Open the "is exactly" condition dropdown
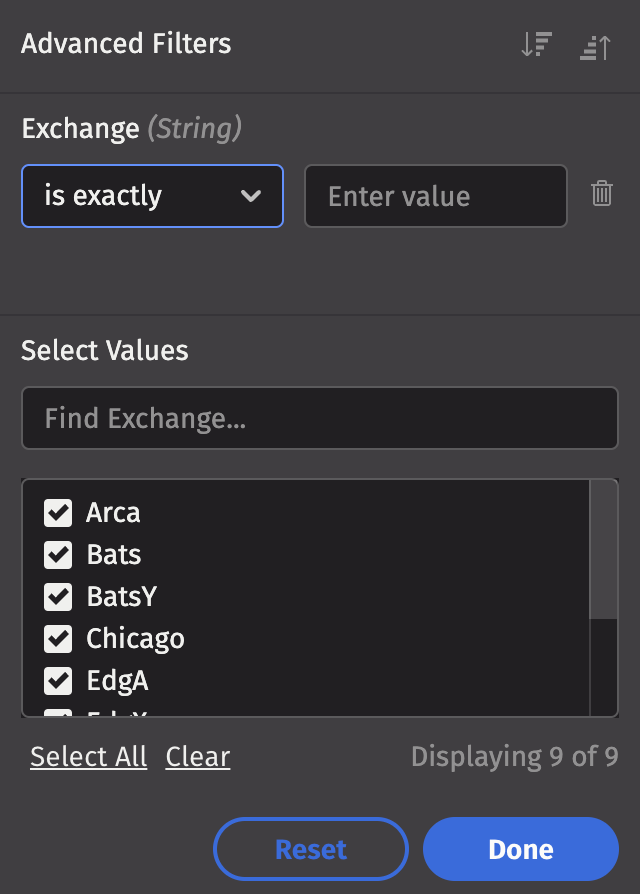The image size is (640, 894). (152, 196)
